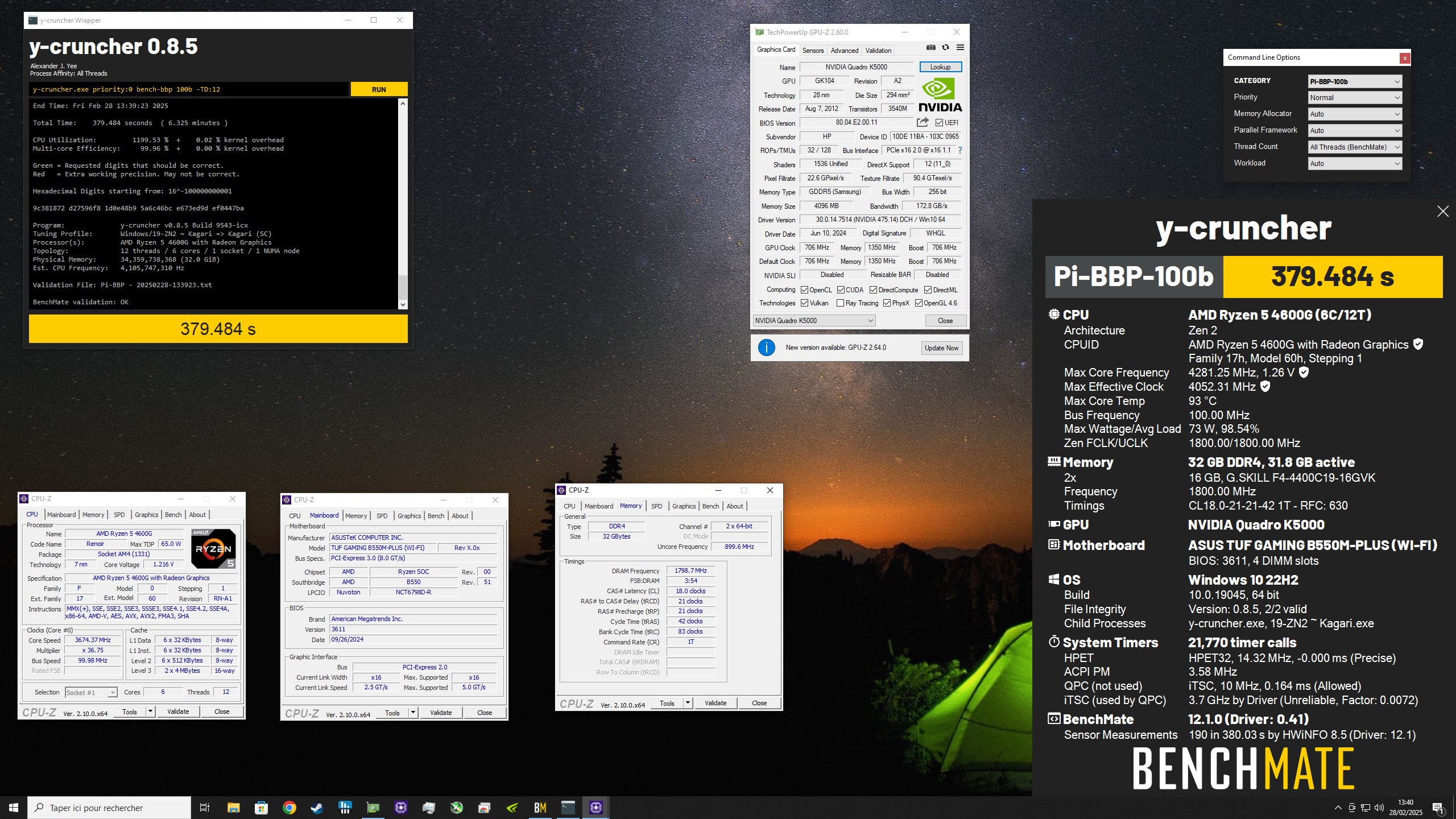Expand the Tools arrow in CPU-Z Memory window
Screen dimensions: 1456x819
click(x=688, y=703)
